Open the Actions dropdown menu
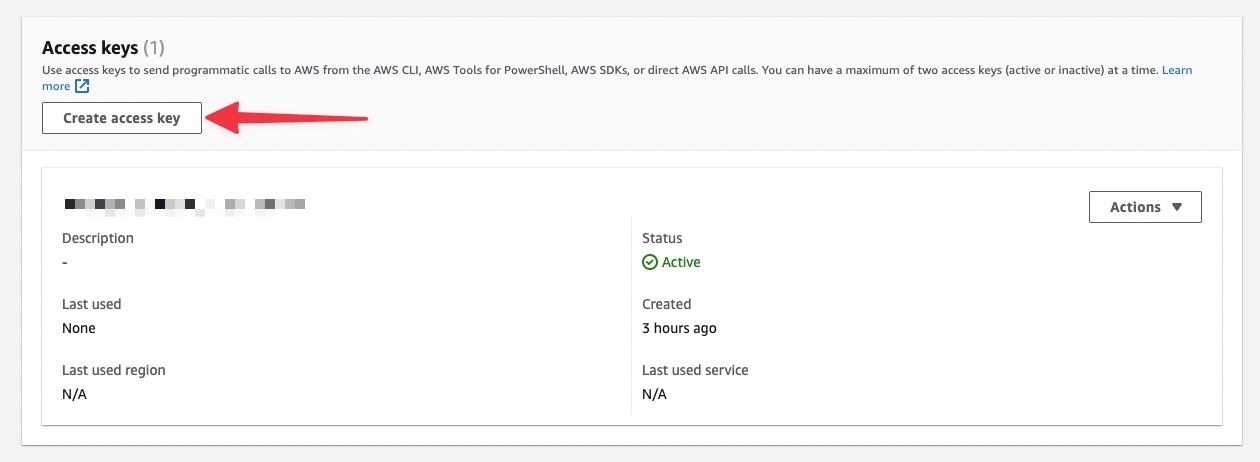The image size is (1260, 462). pos(1144,207)
